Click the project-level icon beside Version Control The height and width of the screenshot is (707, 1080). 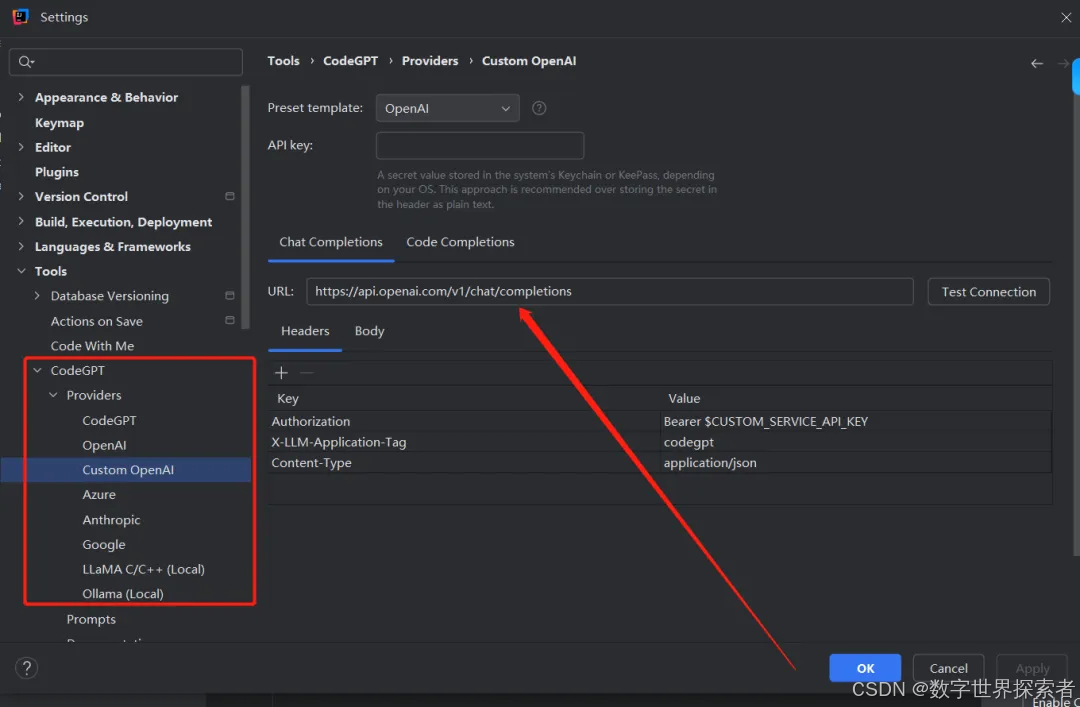230,196
